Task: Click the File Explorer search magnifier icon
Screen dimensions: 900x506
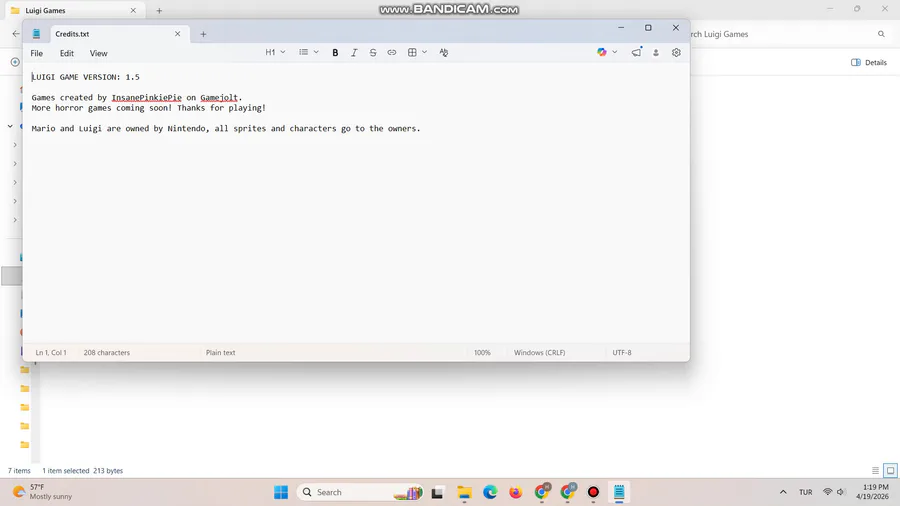Action: point(881,34)
